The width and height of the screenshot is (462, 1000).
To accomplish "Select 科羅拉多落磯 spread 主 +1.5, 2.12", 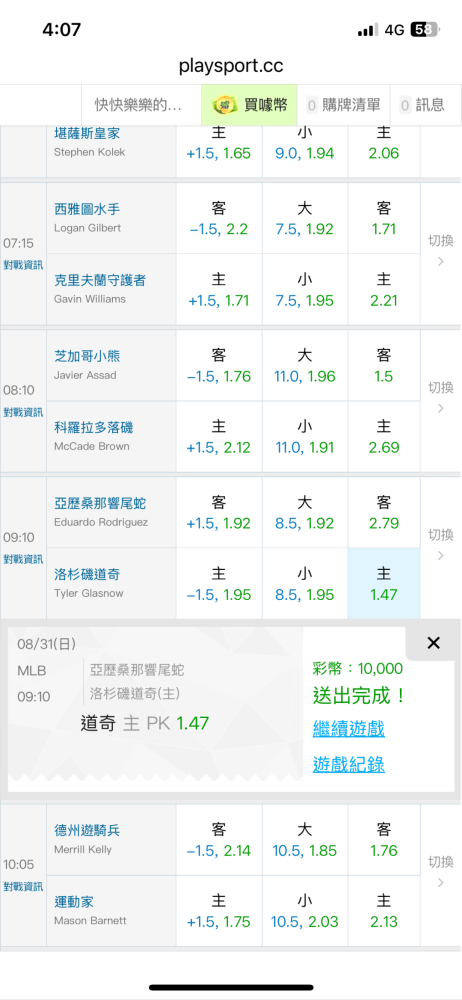I will click(219, 437).
